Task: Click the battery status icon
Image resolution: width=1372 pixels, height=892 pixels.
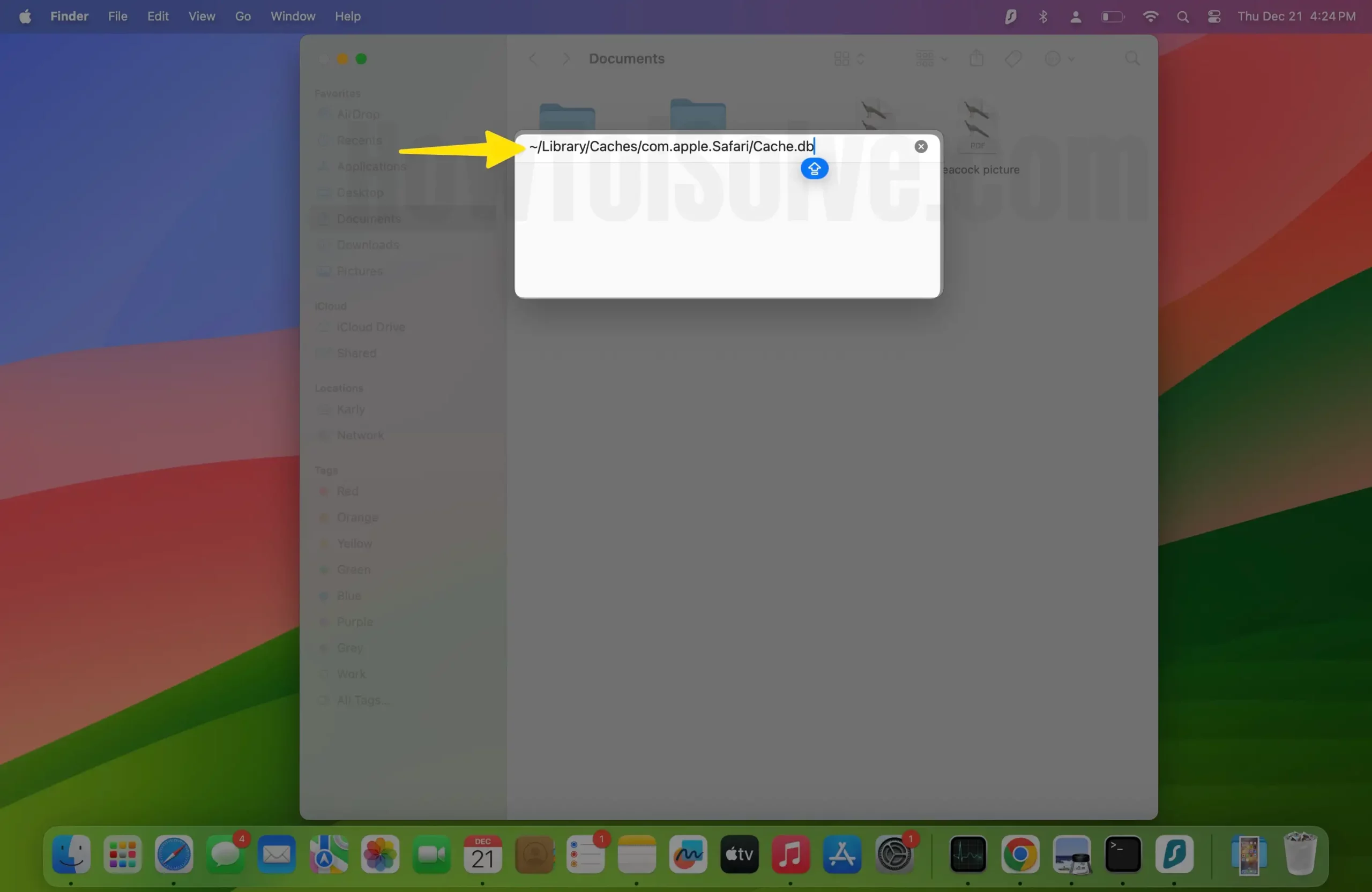Action: click(1112, 17)
